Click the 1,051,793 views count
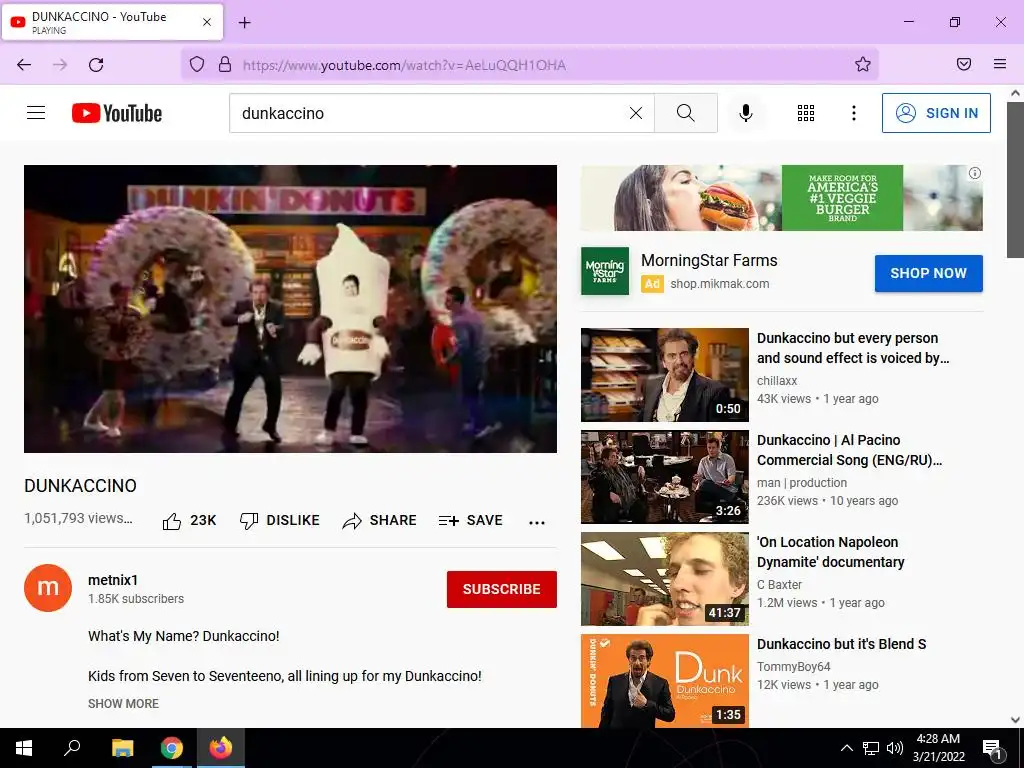The image size is (1024, 768). [78, 518]
